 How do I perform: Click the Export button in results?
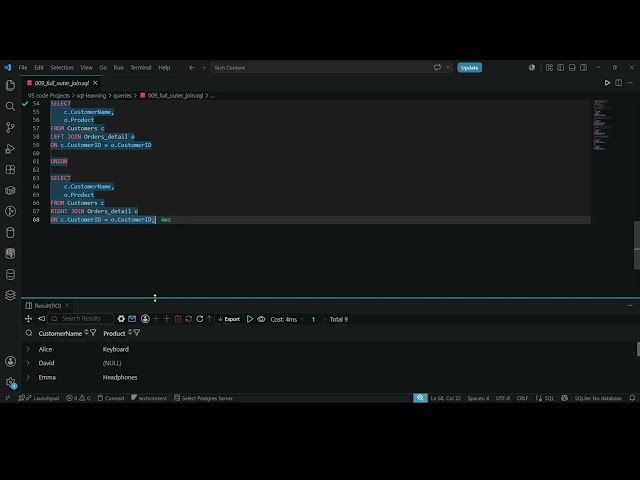point(229,319)
